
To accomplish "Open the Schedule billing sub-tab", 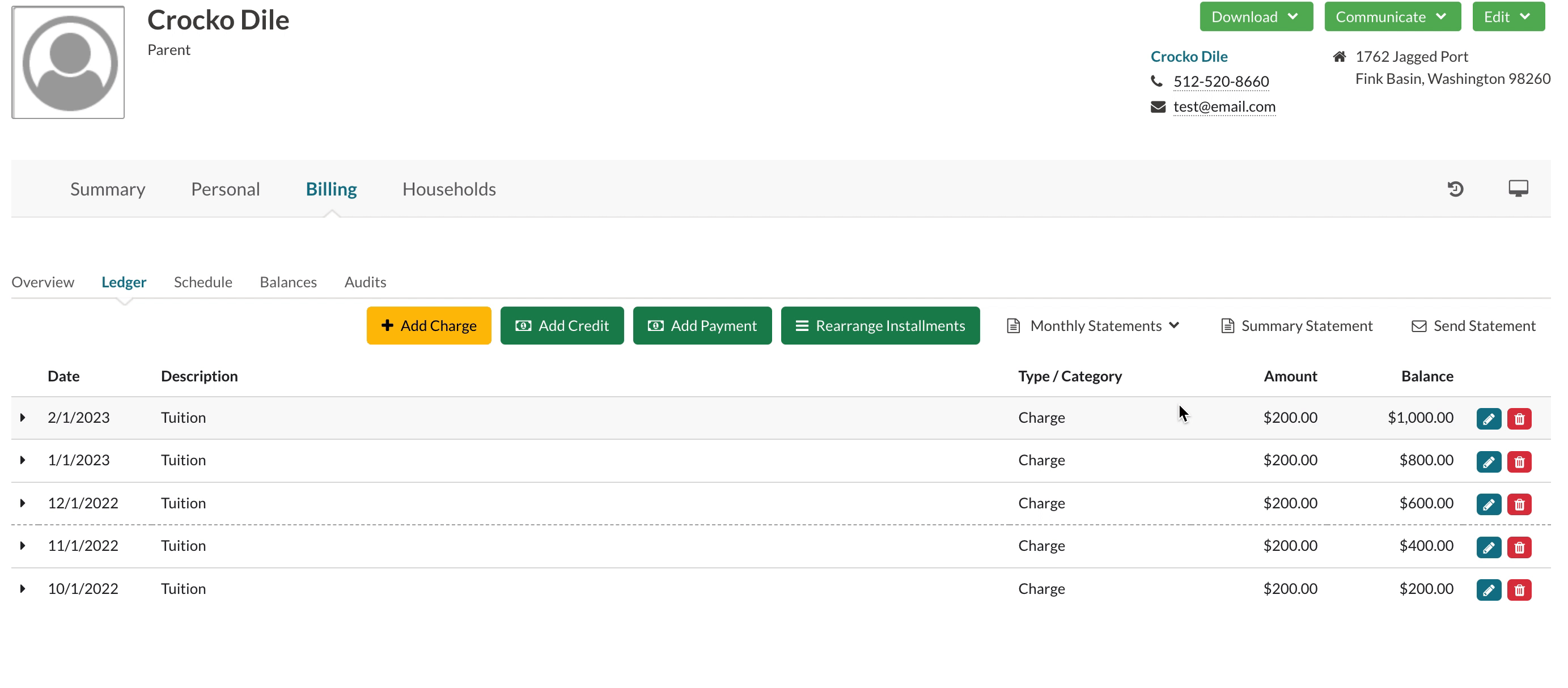I will click(203, 282).
